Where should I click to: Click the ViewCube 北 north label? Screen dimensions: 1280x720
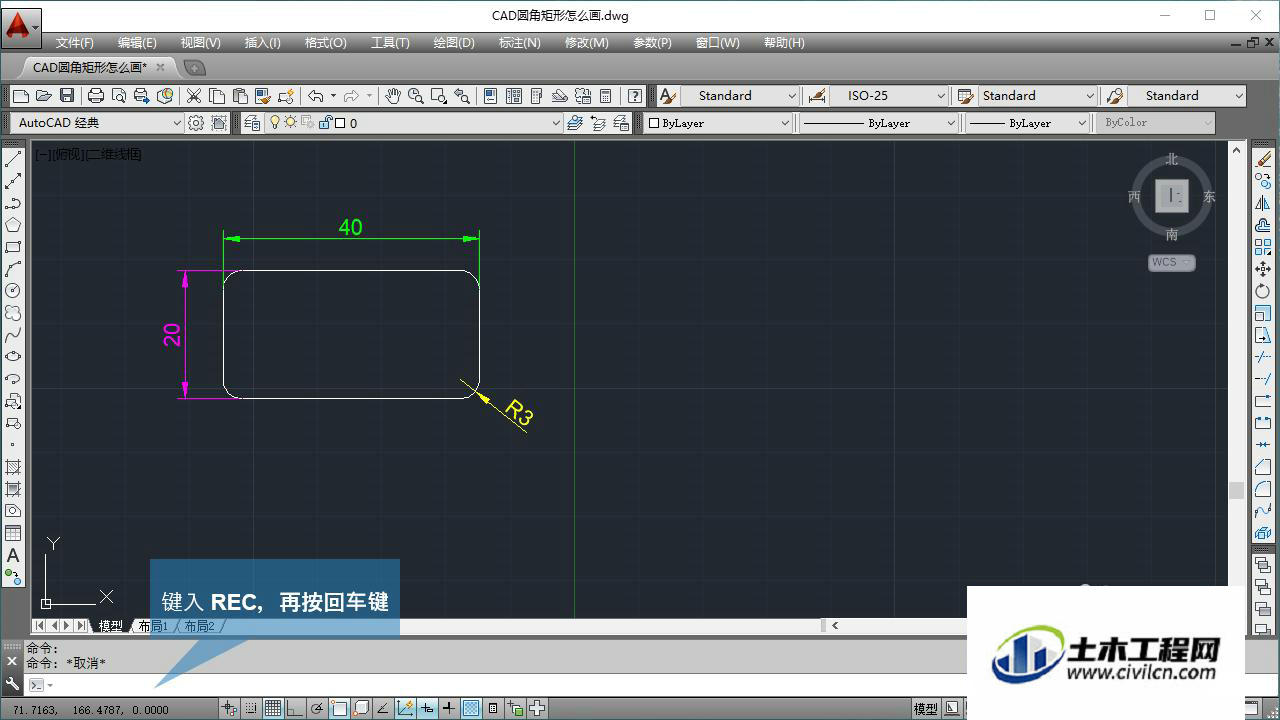click(x=1171, y=159)
